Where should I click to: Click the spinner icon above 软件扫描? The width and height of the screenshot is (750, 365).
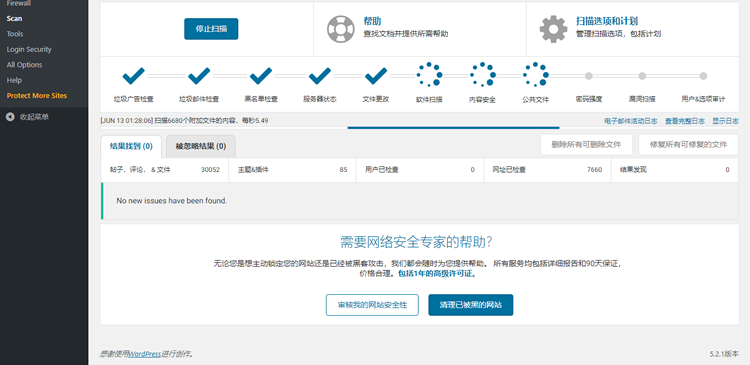point(429,75)
